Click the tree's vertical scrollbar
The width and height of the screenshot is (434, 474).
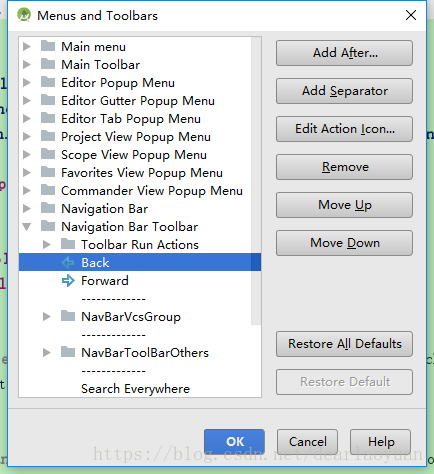click(x=256, y=180)
